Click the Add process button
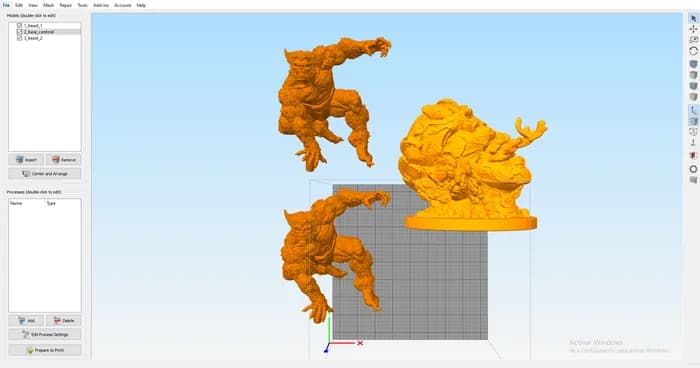This screenshot has height=368, width=700. click(26, 320)
